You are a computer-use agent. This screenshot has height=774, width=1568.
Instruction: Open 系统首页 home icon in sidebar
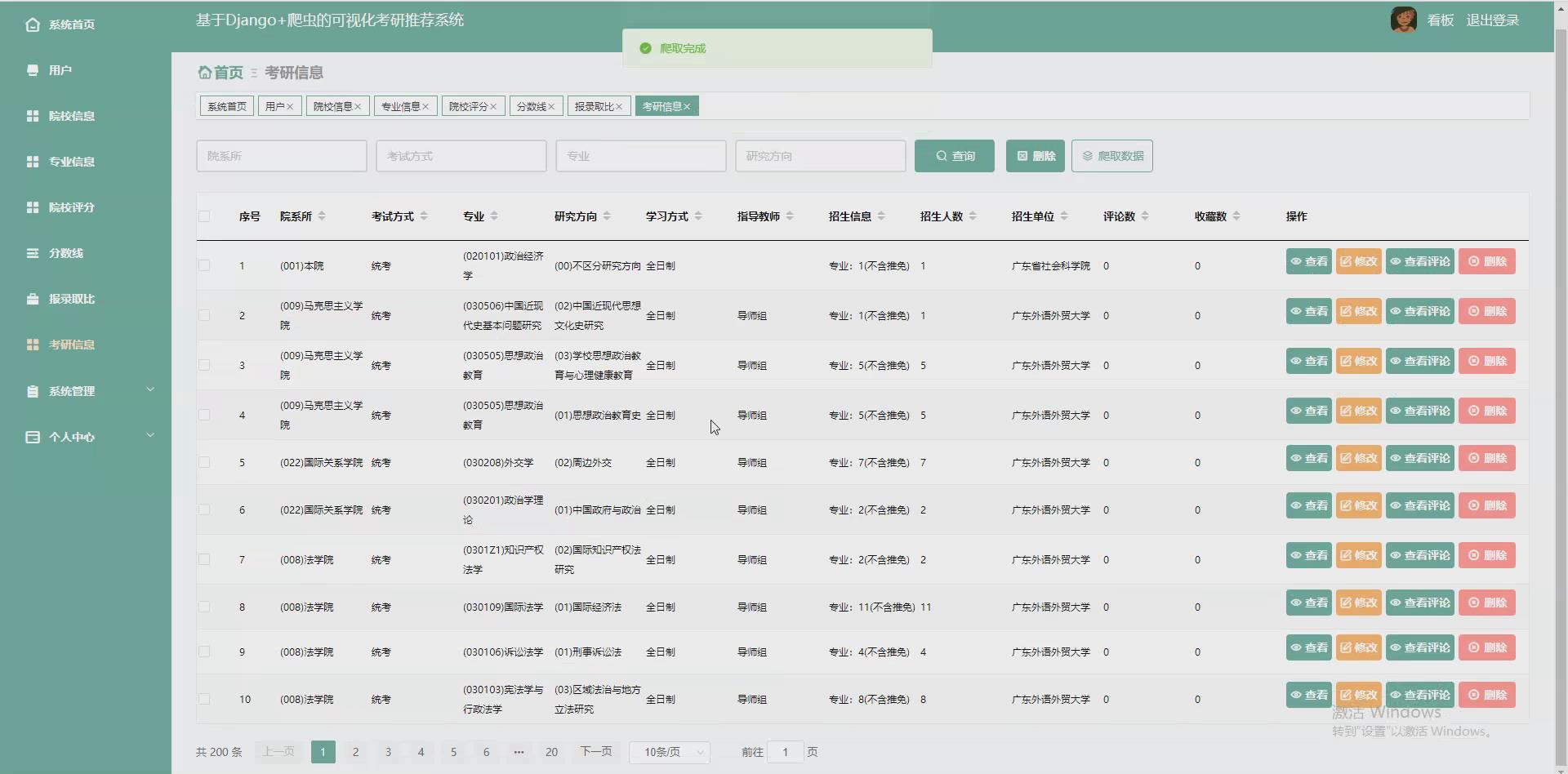point(33,24)
